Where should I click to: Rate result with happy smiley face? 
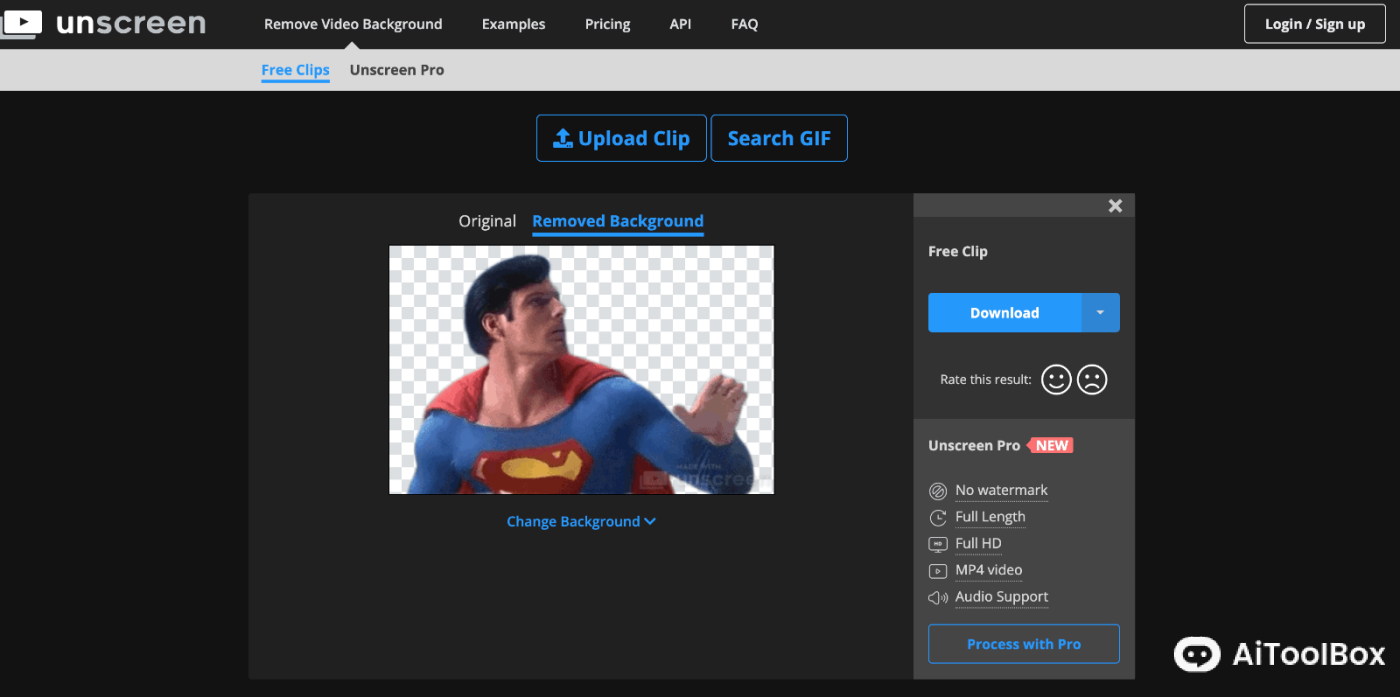click(x=1056, y=380)
